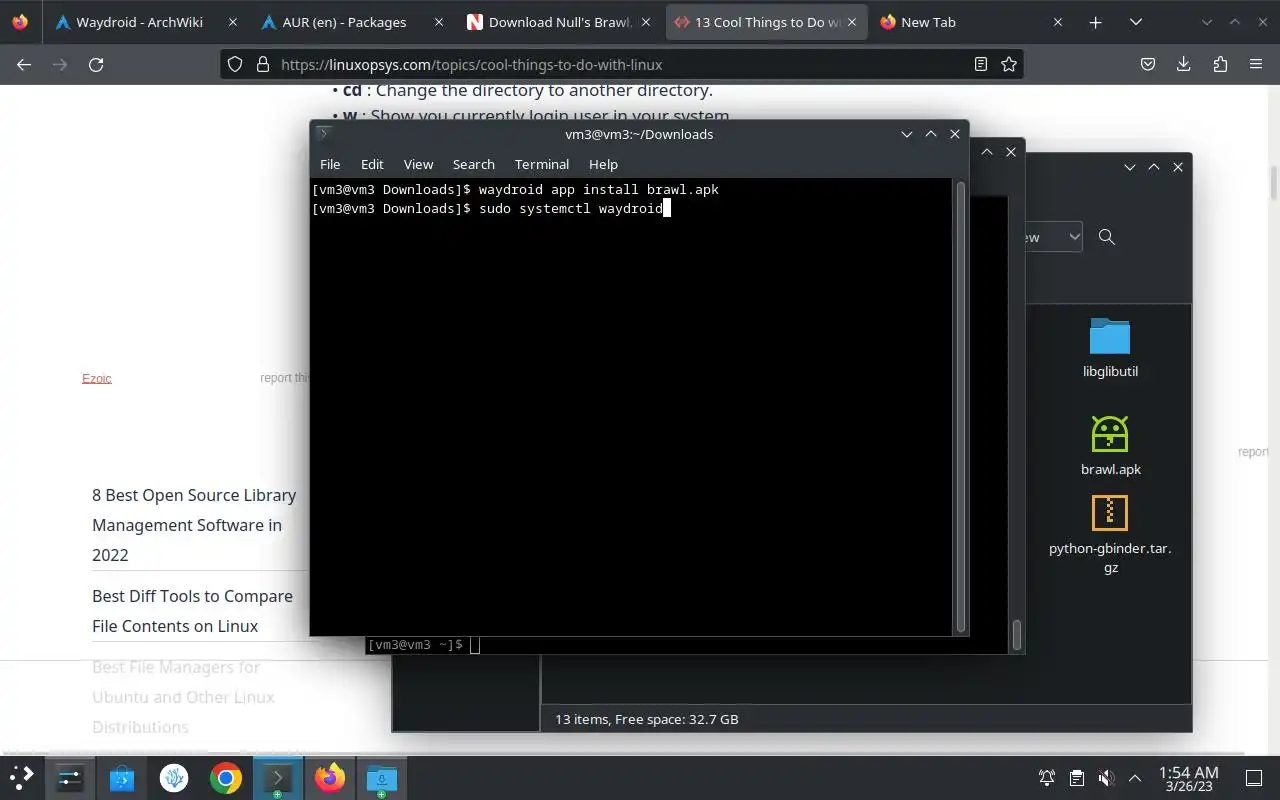
Task: Go forward in browser history
Action: point(60,64)
